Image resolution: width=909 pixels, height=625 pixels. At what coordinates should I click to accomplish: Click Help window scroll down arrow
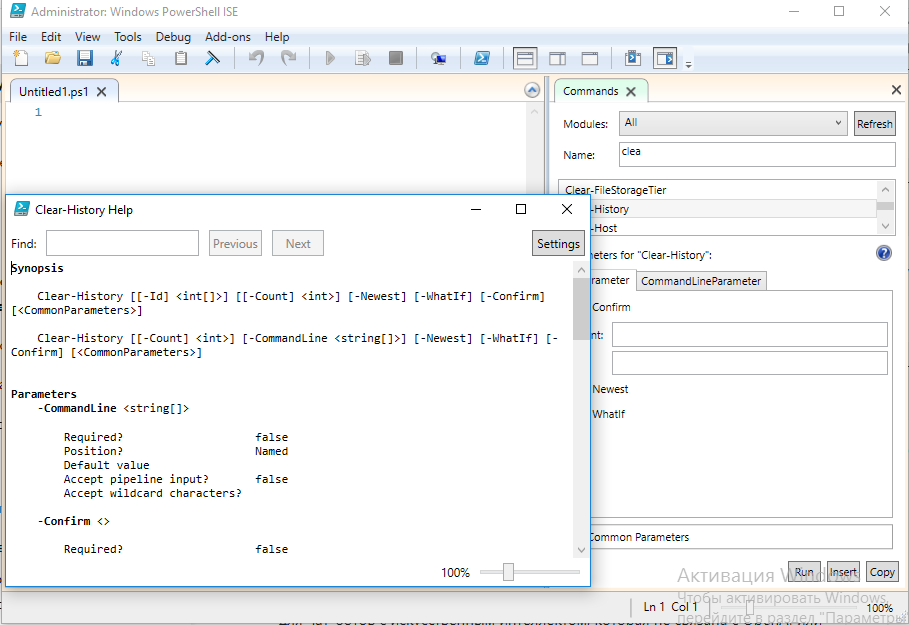click(x=581, y=550)
